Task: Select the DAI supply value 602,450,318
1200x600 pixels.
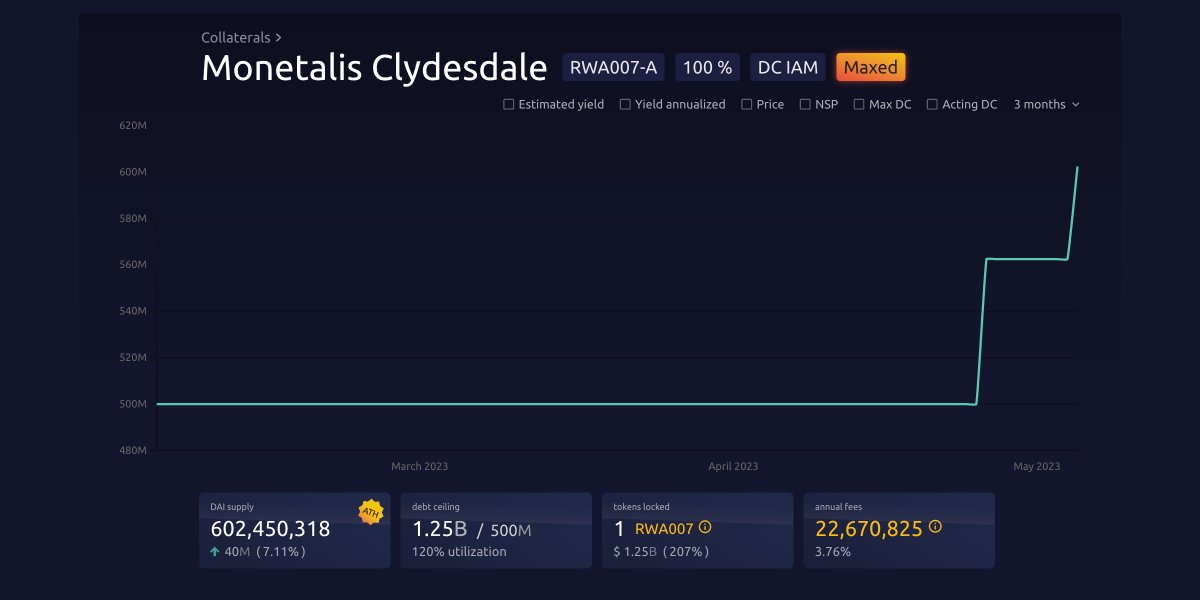Action: (x=270, y=529)
